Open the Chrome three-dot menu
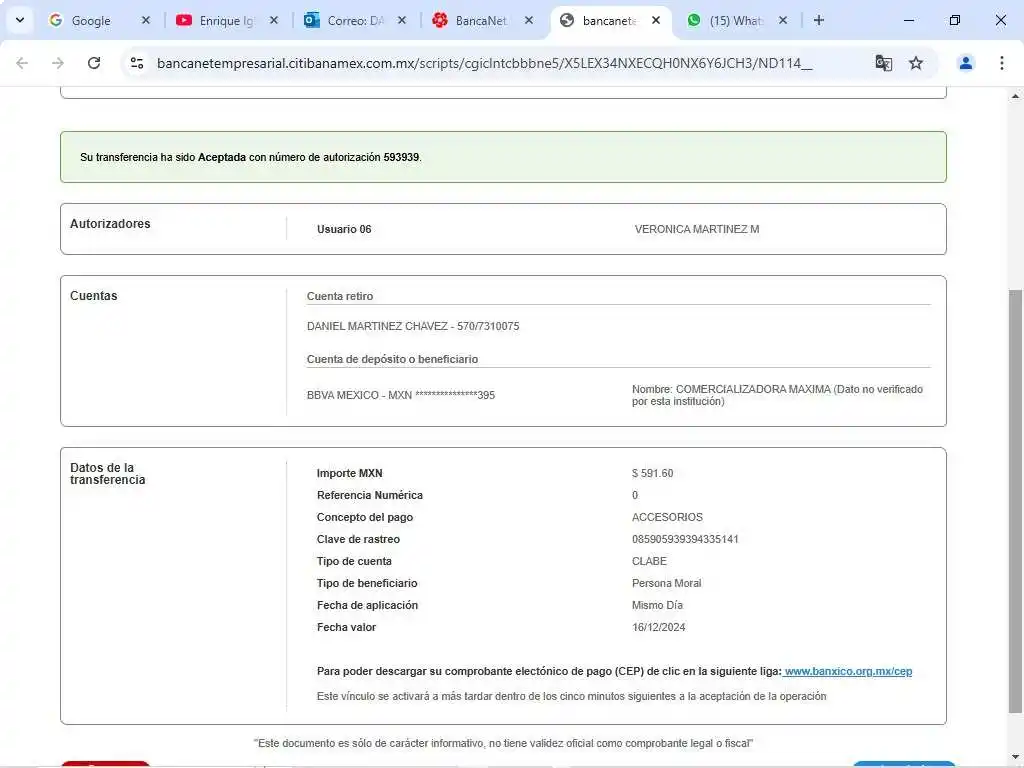 1002,63
